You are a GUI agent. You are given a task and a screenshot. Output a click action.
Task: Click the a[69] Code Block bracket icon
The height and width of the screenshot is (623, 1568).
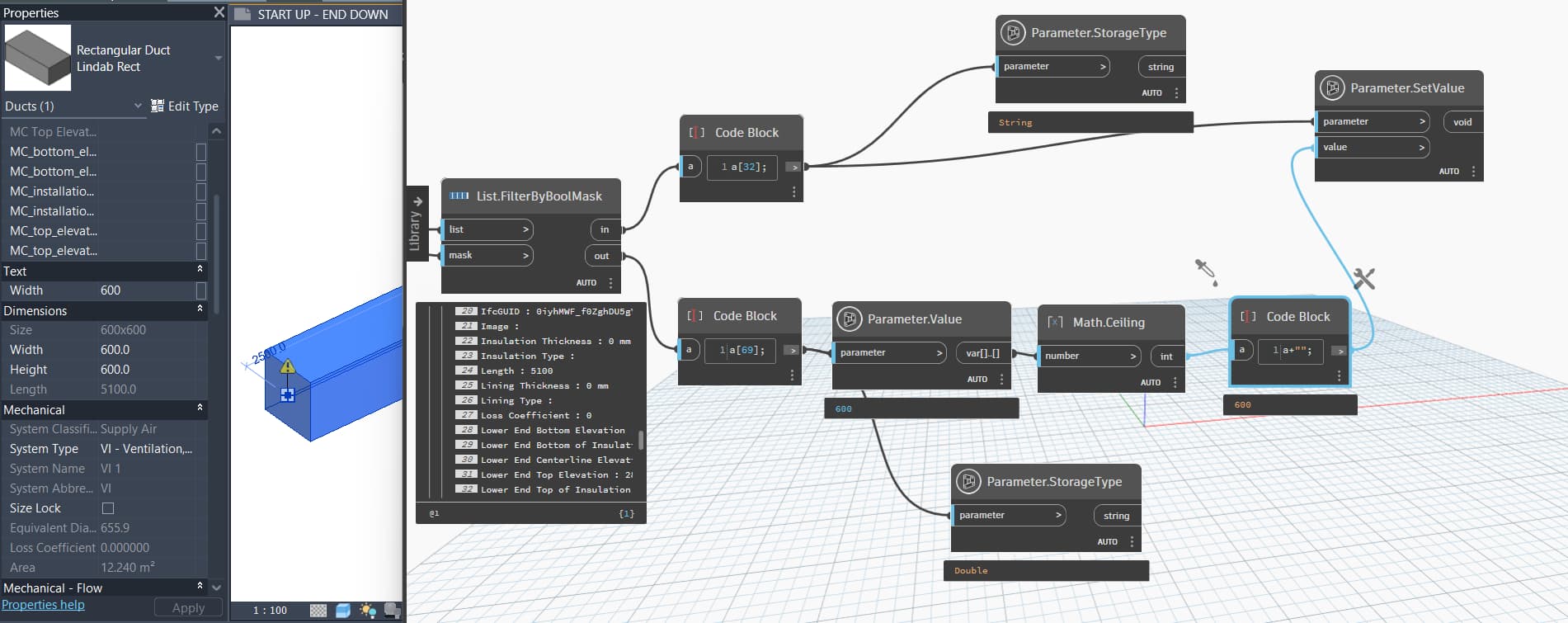click(695, 316)
